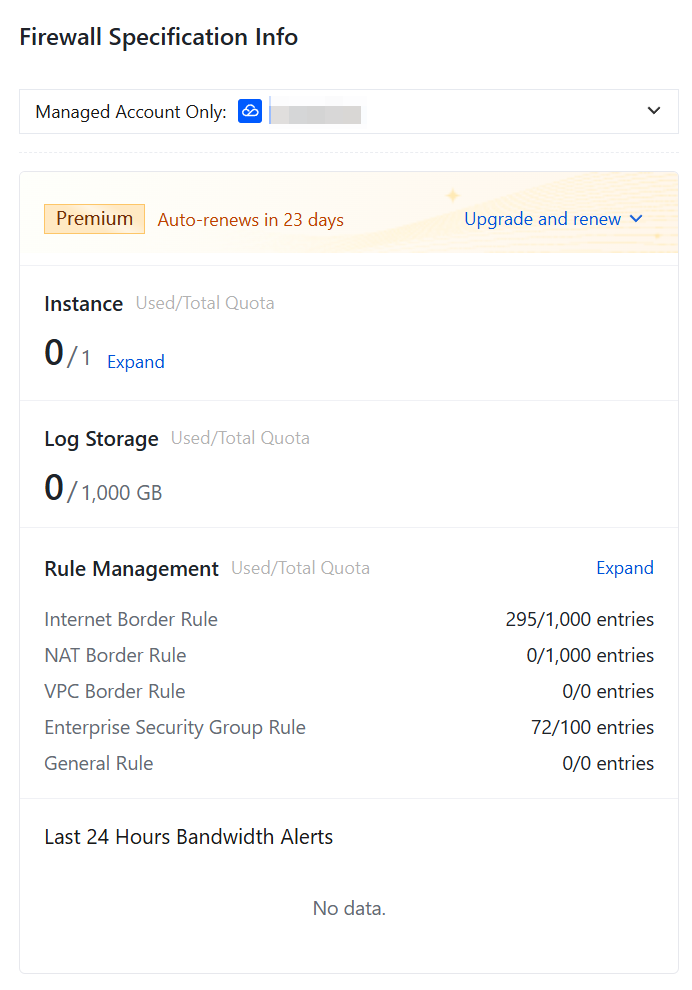Click the Log Storage heading
This screenshot has width=692, height=990.
click(101, 438)
